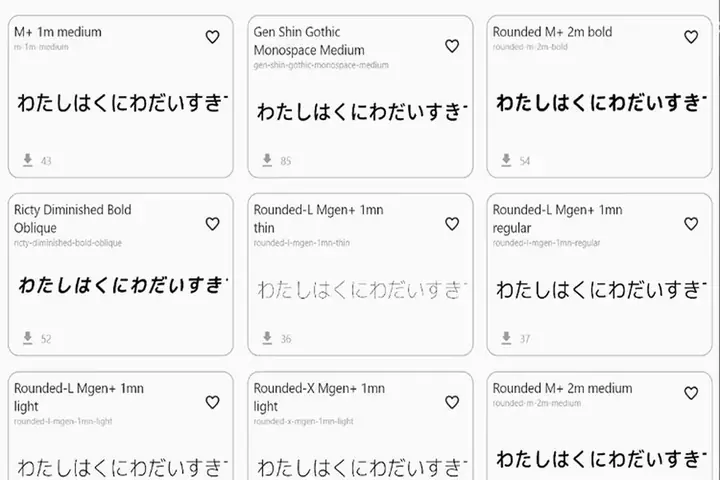Click the Ricty Diminished Bold Oblique preview text
Screen dimensions: 720x480
[x=123, y=285]
